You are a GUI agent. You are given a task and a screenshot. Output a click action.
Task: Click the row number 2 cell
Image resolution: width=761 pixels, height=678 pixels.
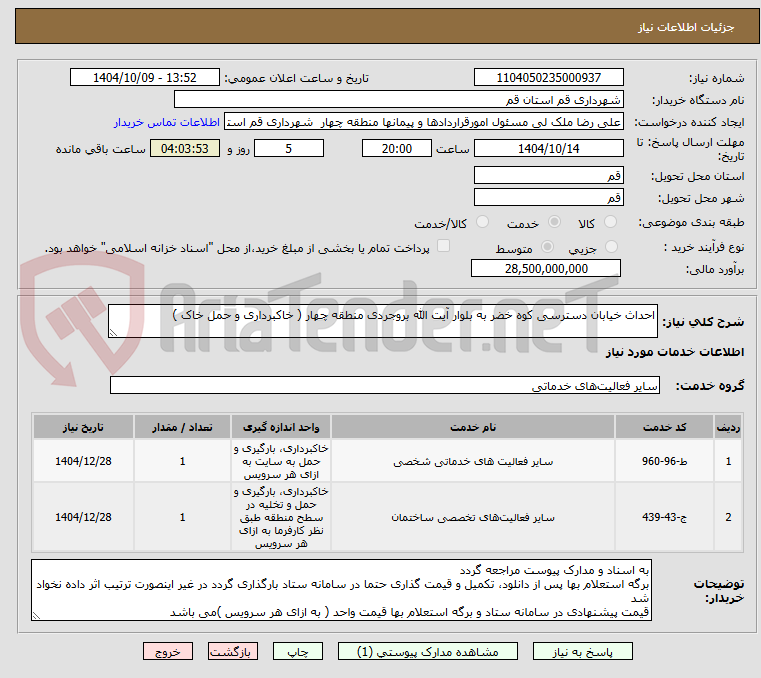tap(728, 517)
